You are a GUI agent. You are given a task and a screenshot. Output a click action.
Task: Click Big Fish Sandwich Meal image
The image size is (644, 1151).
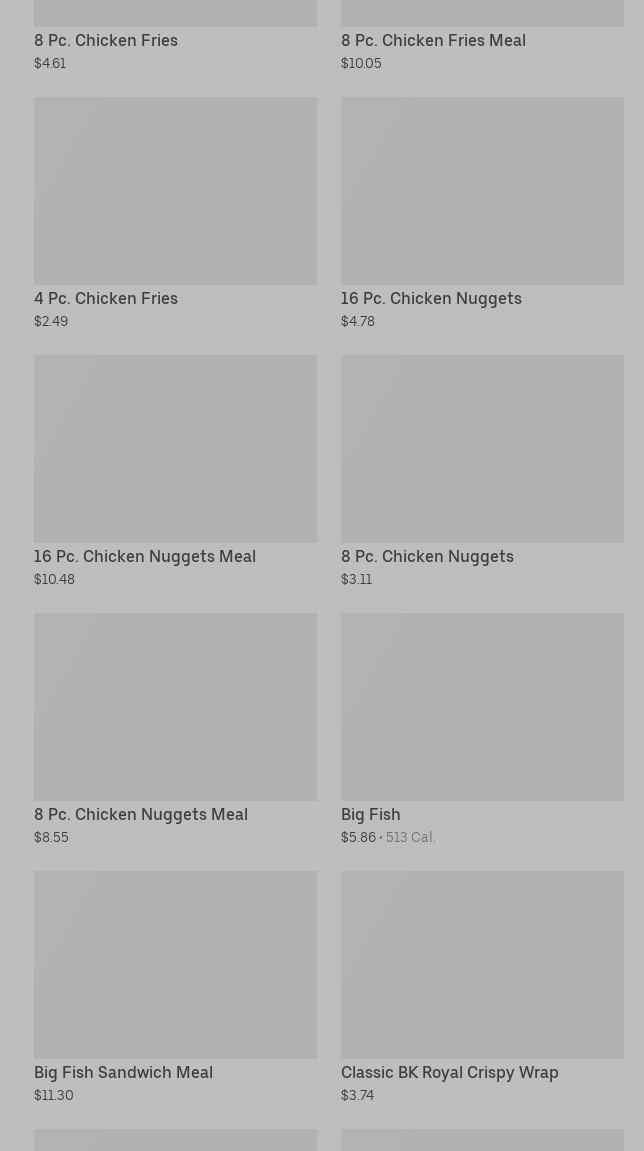pos(175,965)
